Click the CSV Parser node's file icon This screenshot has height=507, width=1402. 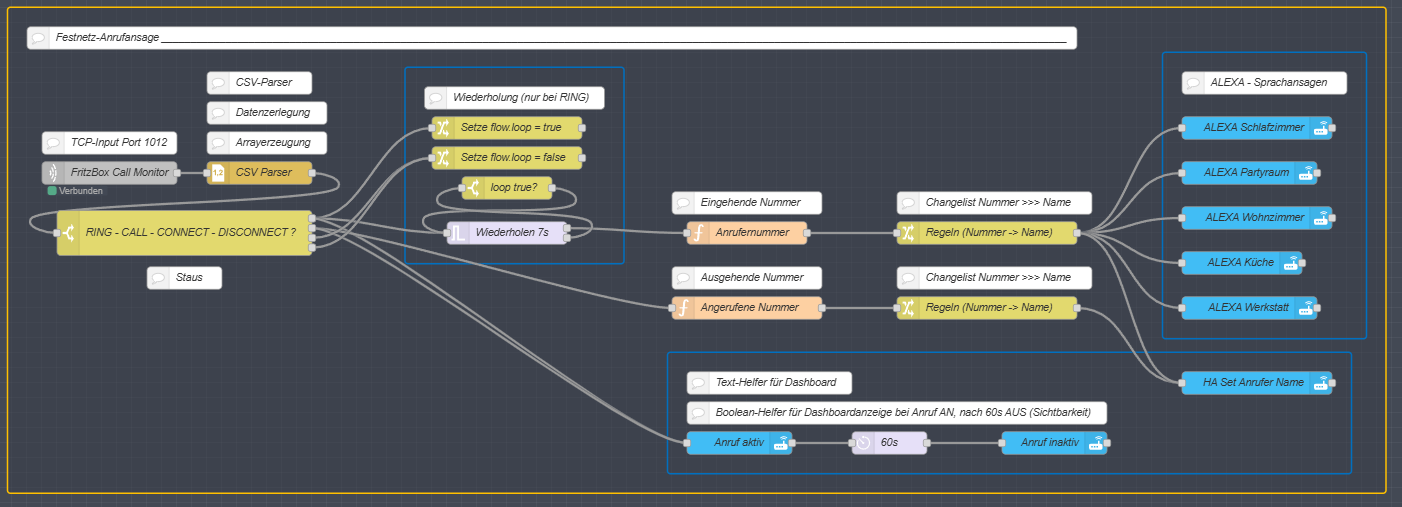pos(218,173)
